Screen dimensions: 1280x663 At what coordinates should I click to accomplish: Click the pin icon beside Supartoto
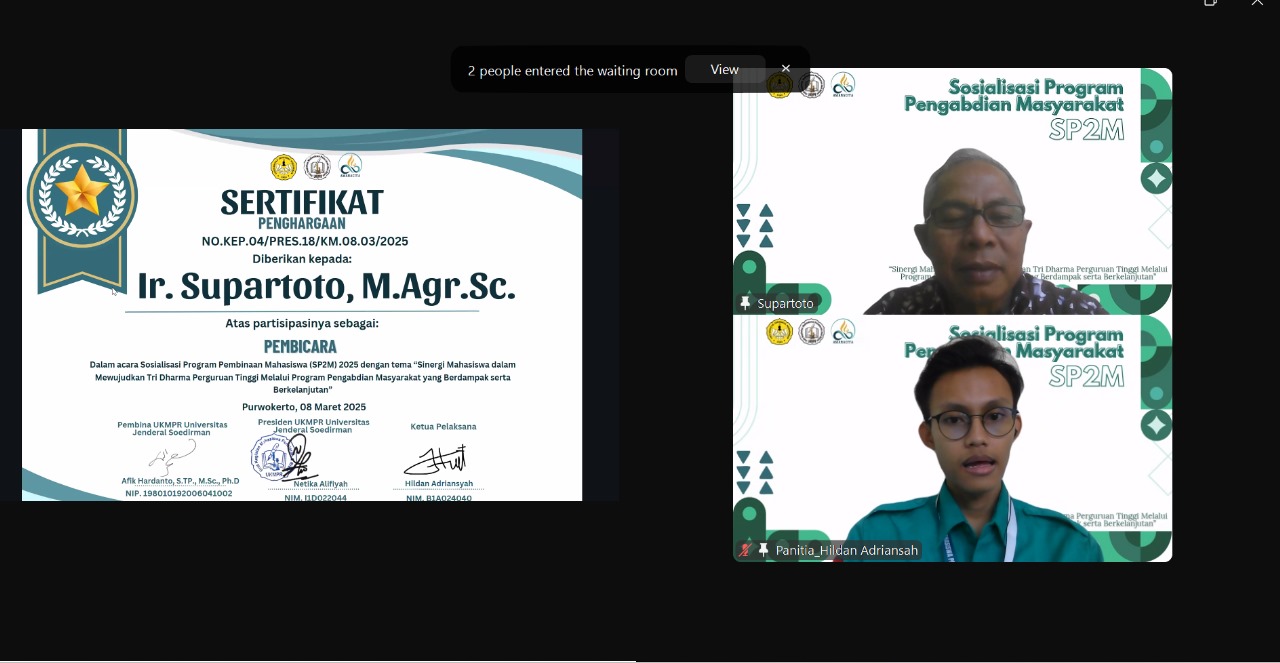pos(745,303)
